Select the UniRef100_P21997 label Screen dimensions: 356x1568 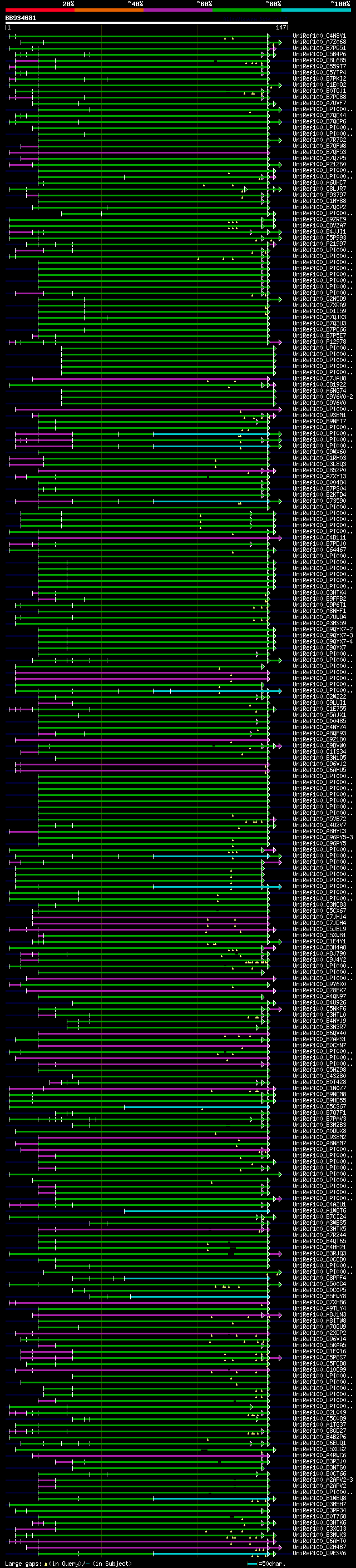tap(319, 244)
